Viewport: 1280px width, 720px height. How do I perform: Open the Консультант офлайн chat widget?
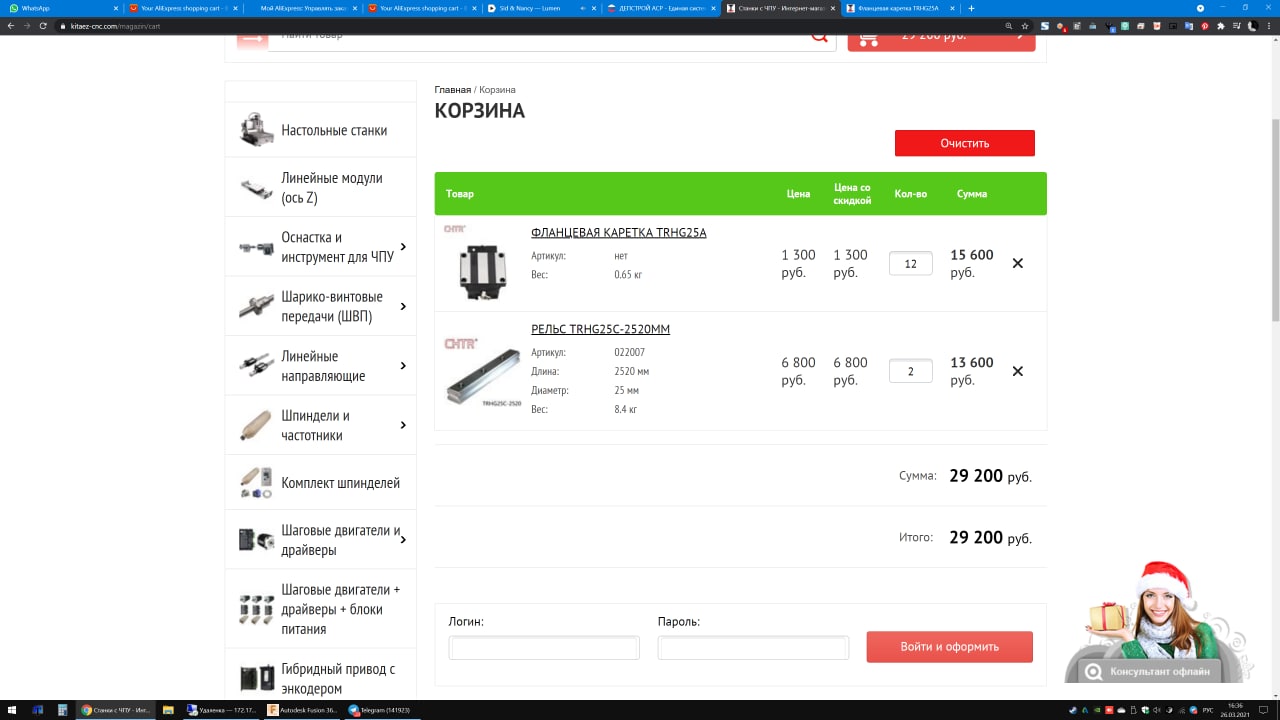tap(1148, 671)
